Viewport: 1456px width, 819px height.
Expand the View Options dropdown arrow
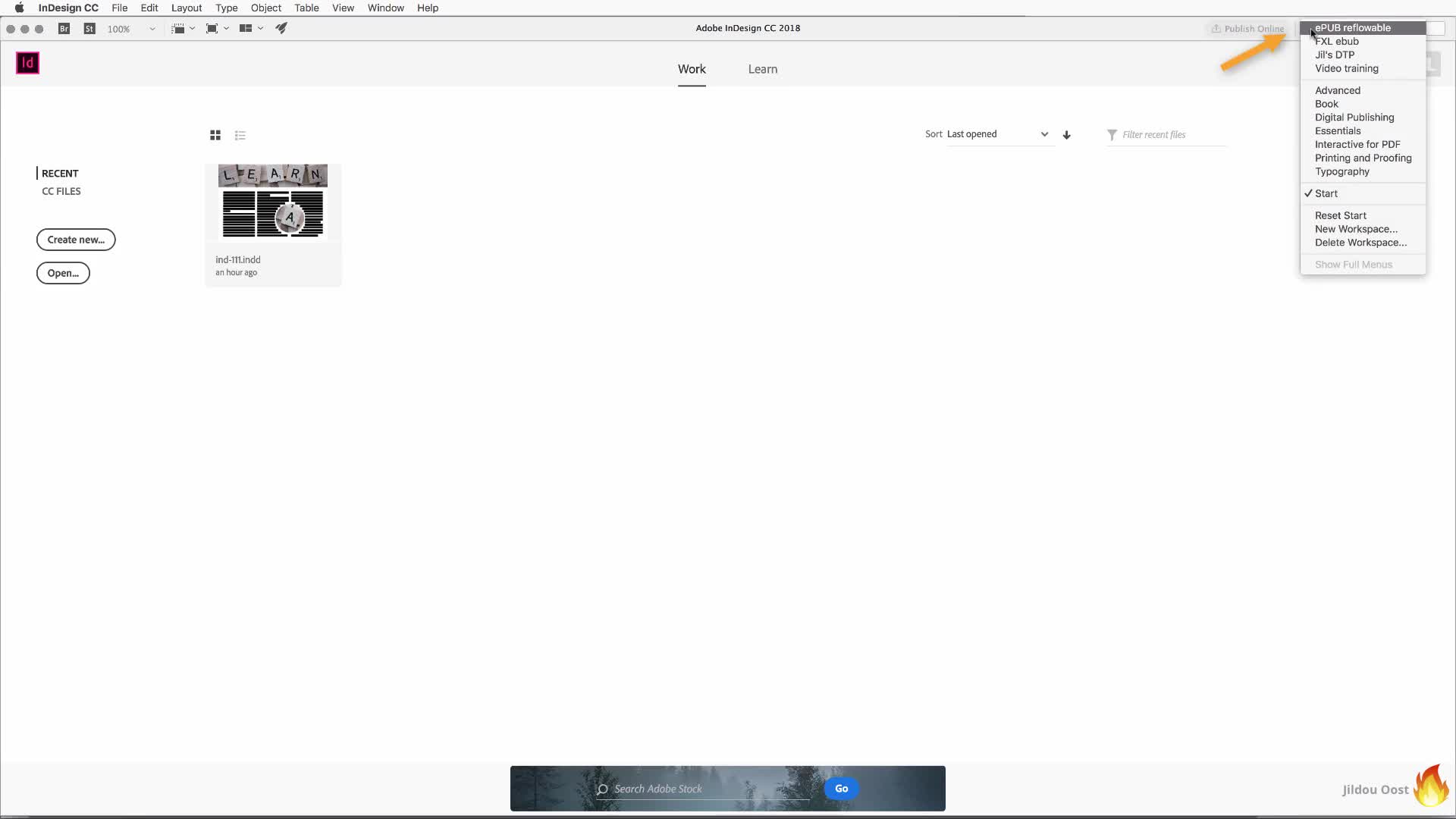(x=193, y=29)
